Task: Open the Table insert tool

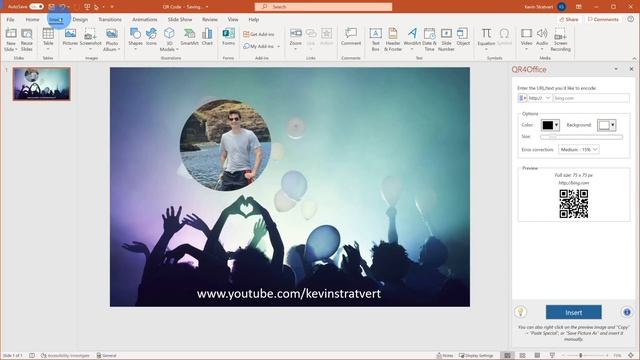Action: (48, 39)
